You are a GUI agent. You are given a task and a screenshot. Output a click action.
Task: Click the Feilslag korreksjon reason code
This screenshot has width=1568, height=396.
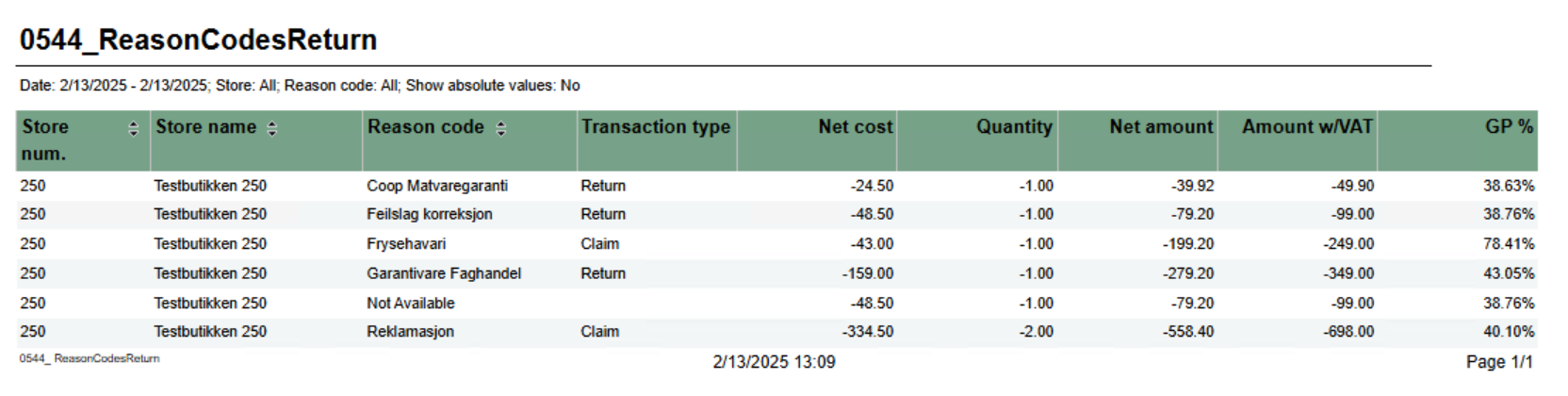click(430, 215)
